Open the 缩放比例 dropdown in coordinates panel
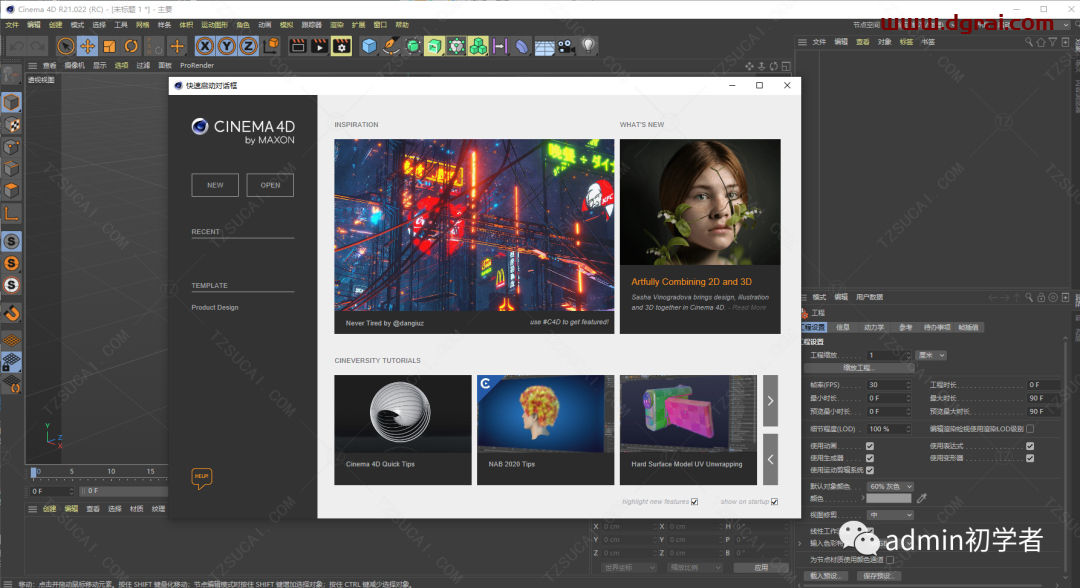 click(694, 567)
